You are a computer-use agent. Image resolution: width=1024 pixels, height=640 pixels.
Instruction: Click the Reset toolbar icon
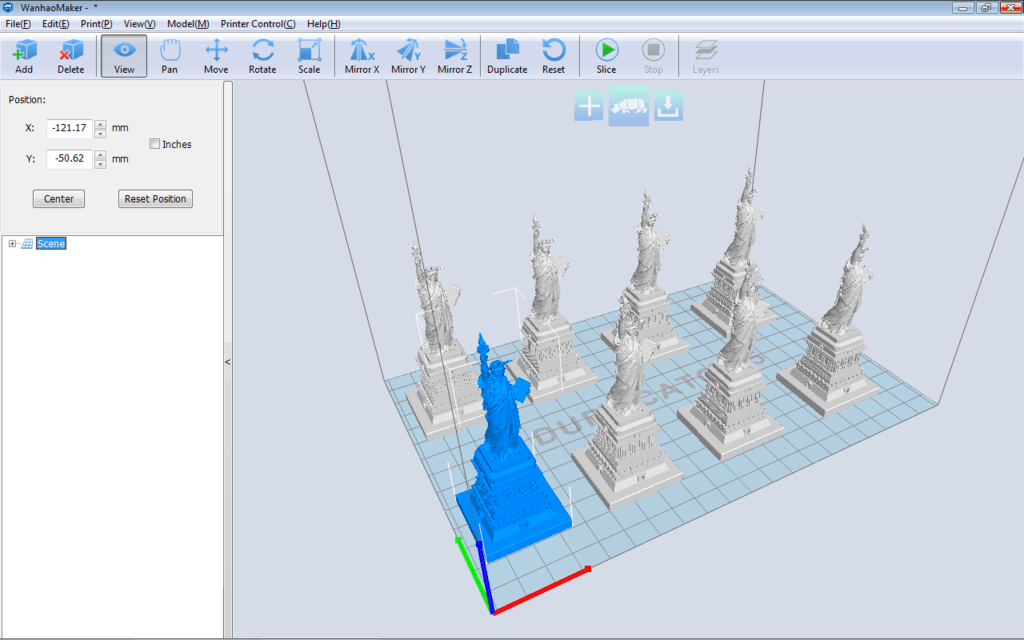click(553, 56)
